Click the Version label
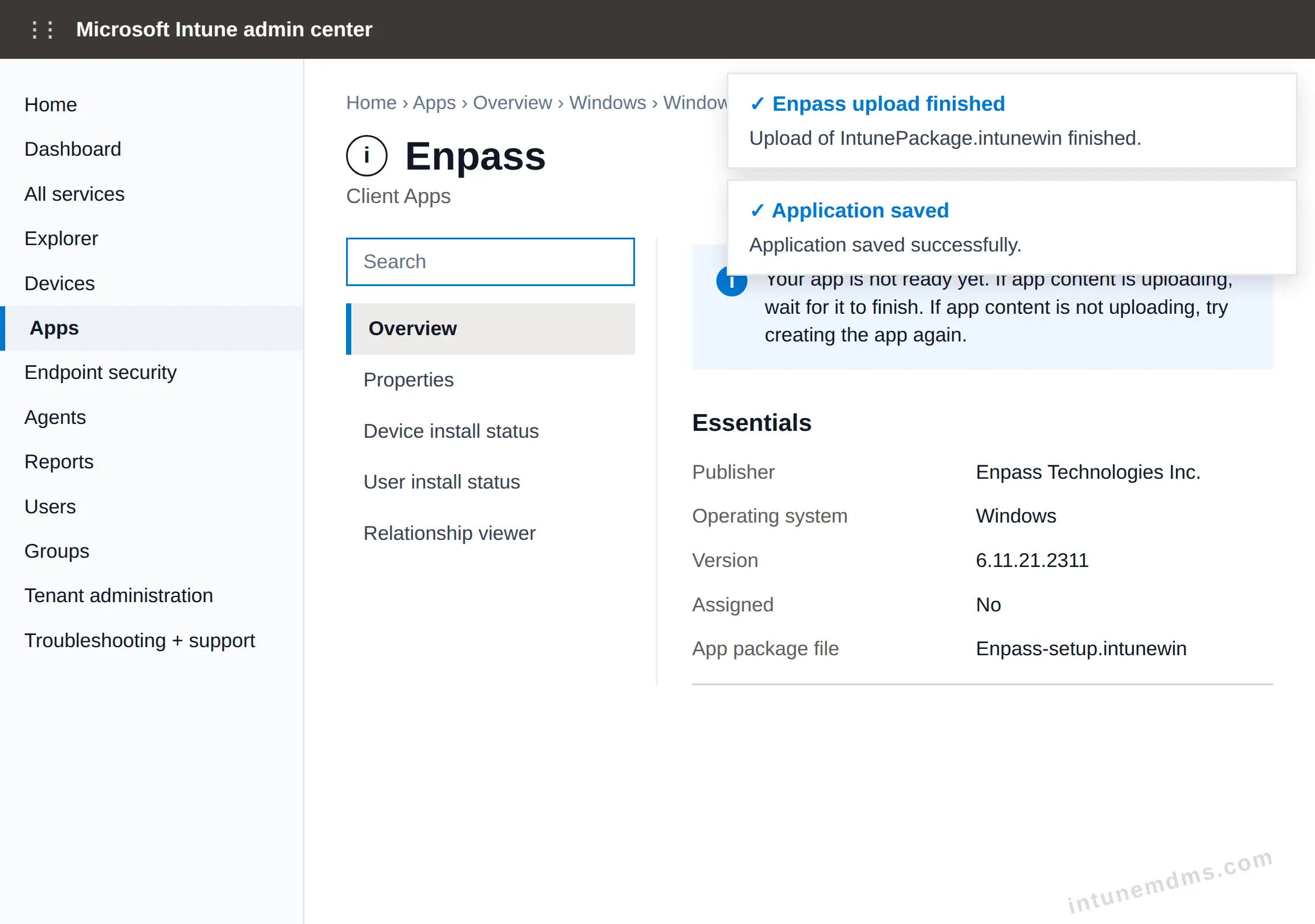Viewport: 1315px width, 924px height. tap(725, 561)
